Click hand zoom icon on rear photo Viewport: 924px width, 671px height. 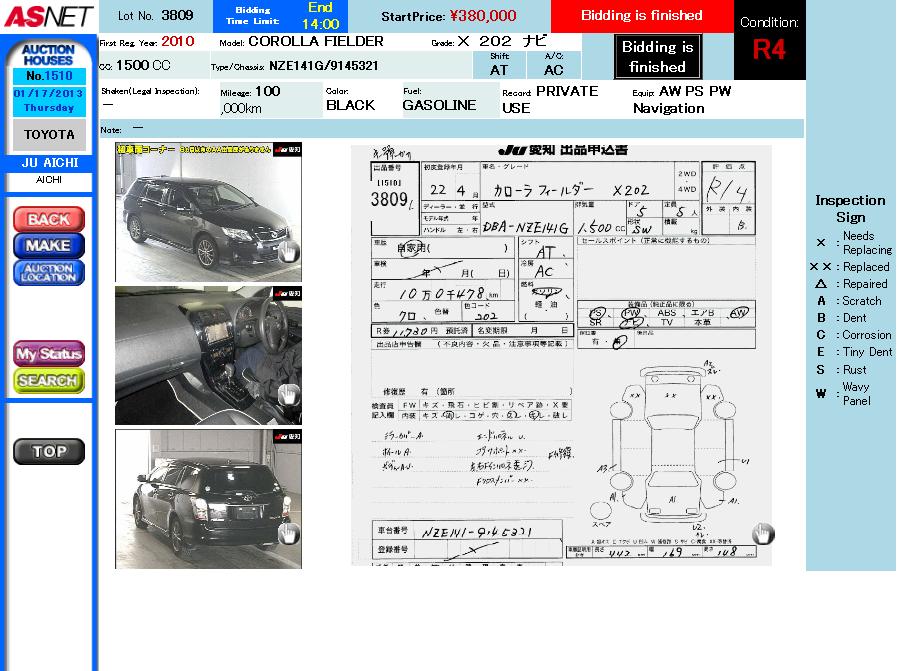coord(288,533)
